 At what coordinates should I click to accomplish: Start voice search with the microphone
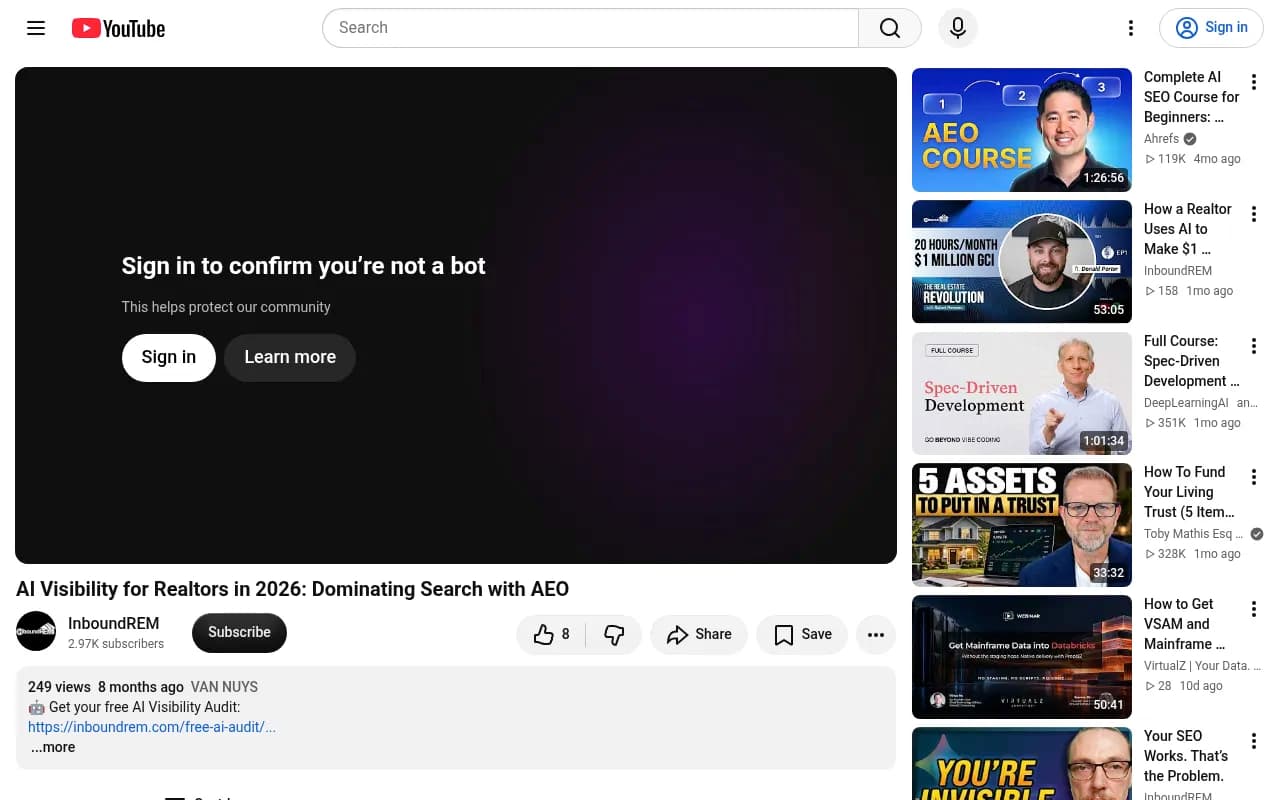tap(957, 28)
